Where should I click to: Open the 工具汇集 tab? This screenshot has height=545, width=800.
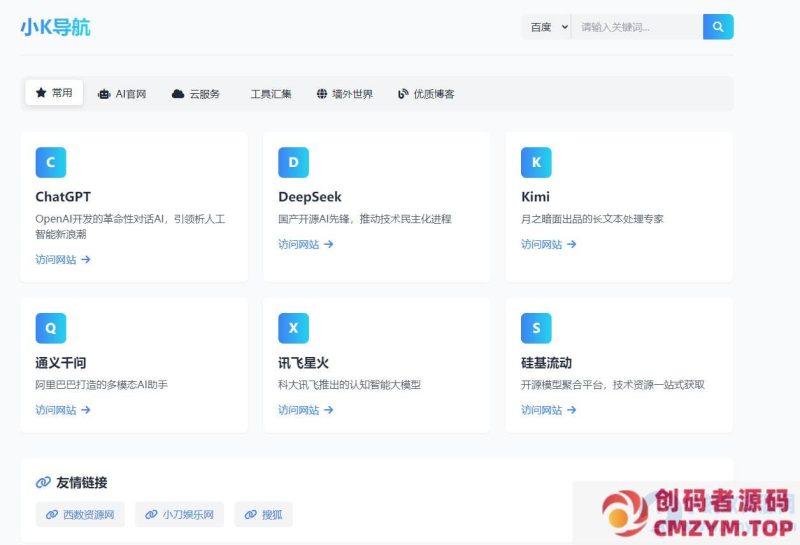pyautogui.click(x=270, y=94)
